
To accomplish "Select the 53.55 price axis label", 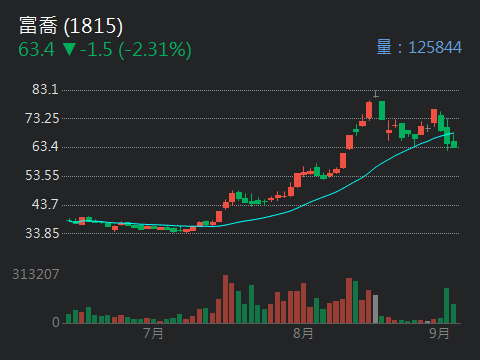I will click(x=42, y=175).
